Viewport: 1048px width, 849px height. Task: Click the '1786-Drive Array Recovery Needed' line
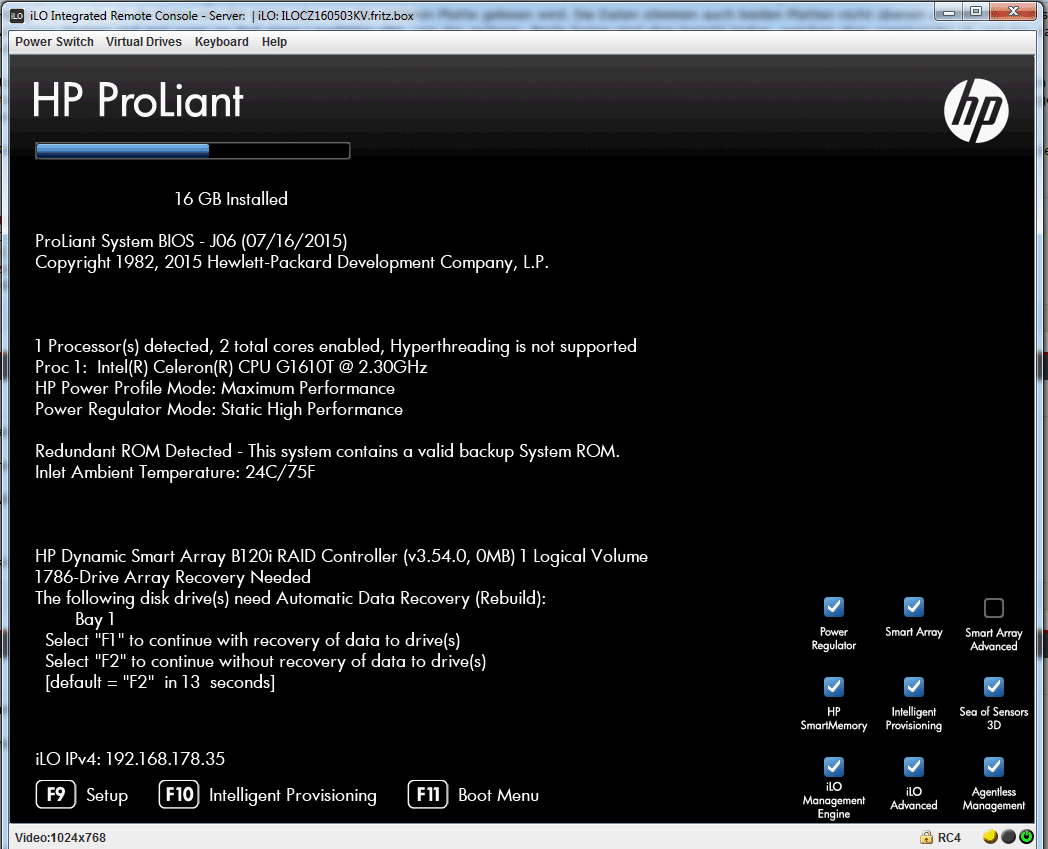click(172, 577)
